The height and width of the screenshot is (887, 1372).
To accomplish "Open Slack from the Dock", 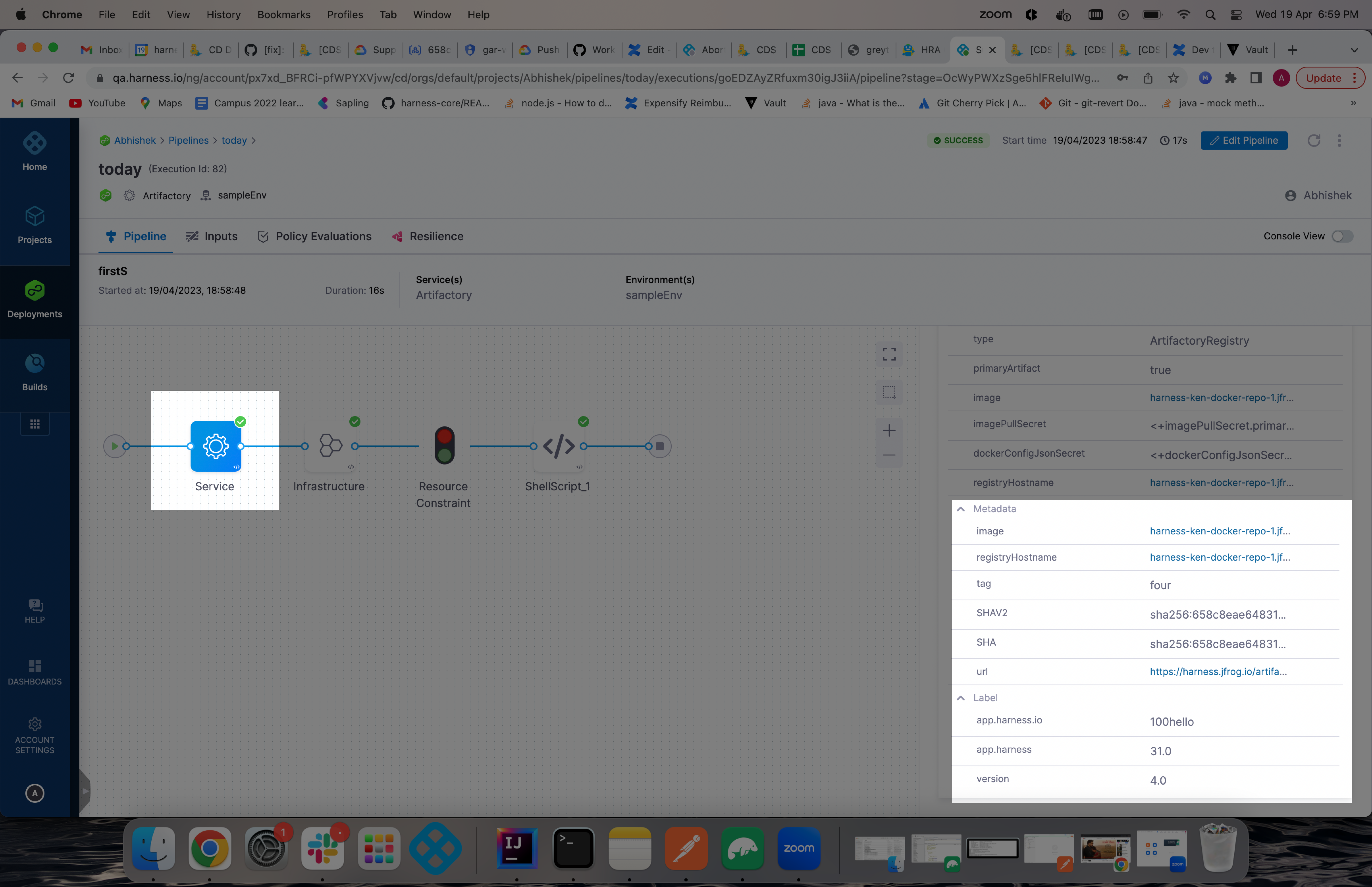I will (x=322, y=848).
